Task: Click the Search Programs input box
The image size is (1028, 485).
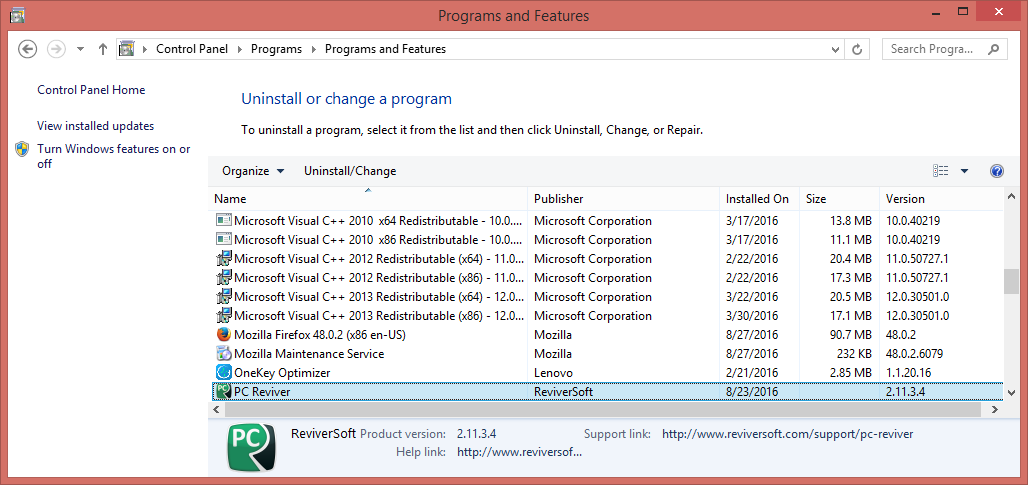Action: coord(934,49)
